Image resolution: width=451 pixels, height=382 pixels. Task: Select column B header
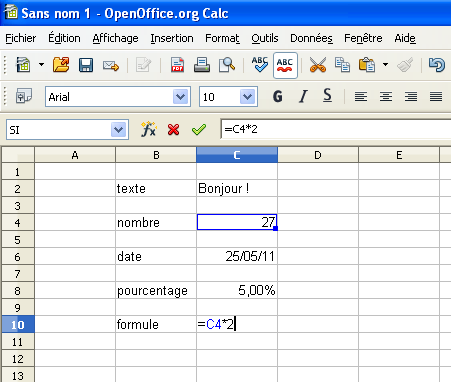point(156,155)
